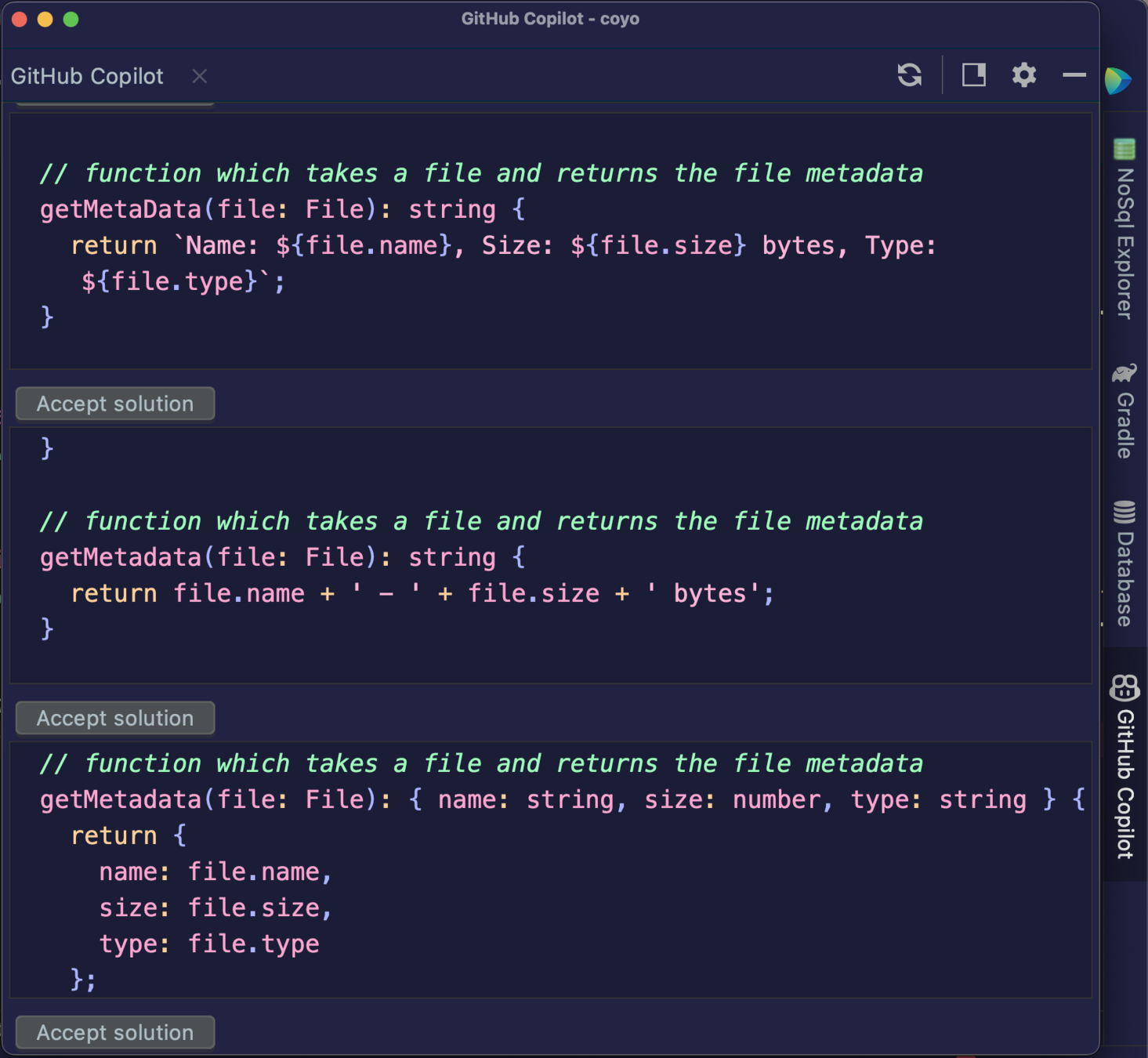Refresh the Copilot solutions list
This screenshot has height=1058, width=1148.
click(x=909, y=75)
